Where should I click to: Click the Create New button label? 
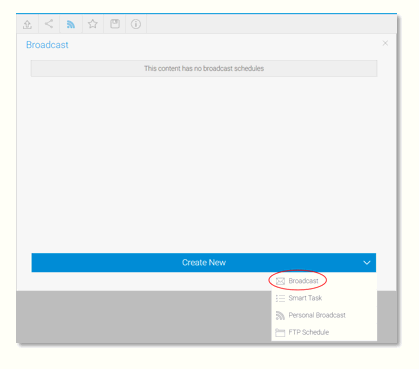click(204, 263)
